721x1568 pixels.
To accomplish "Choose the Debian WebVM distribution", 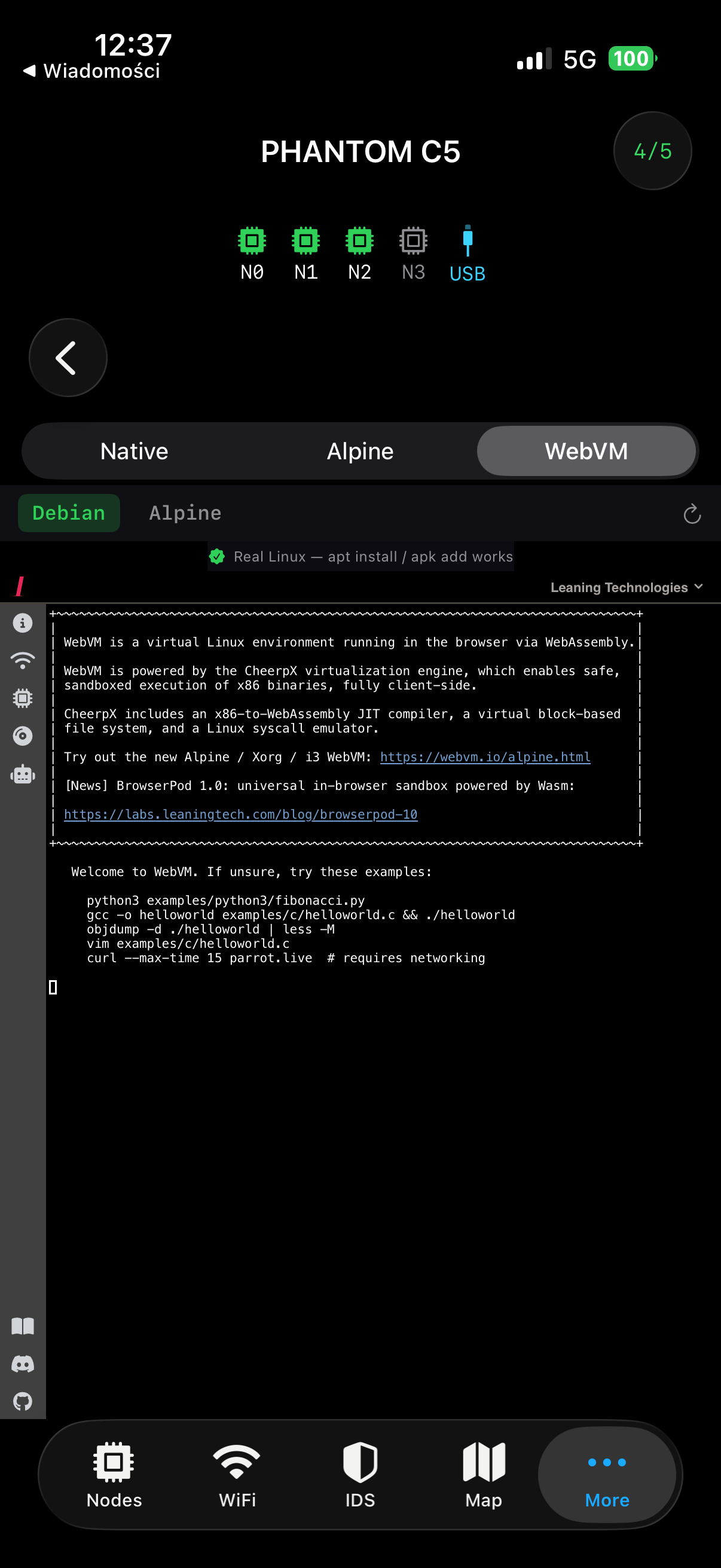I will [x=69, y=513].
